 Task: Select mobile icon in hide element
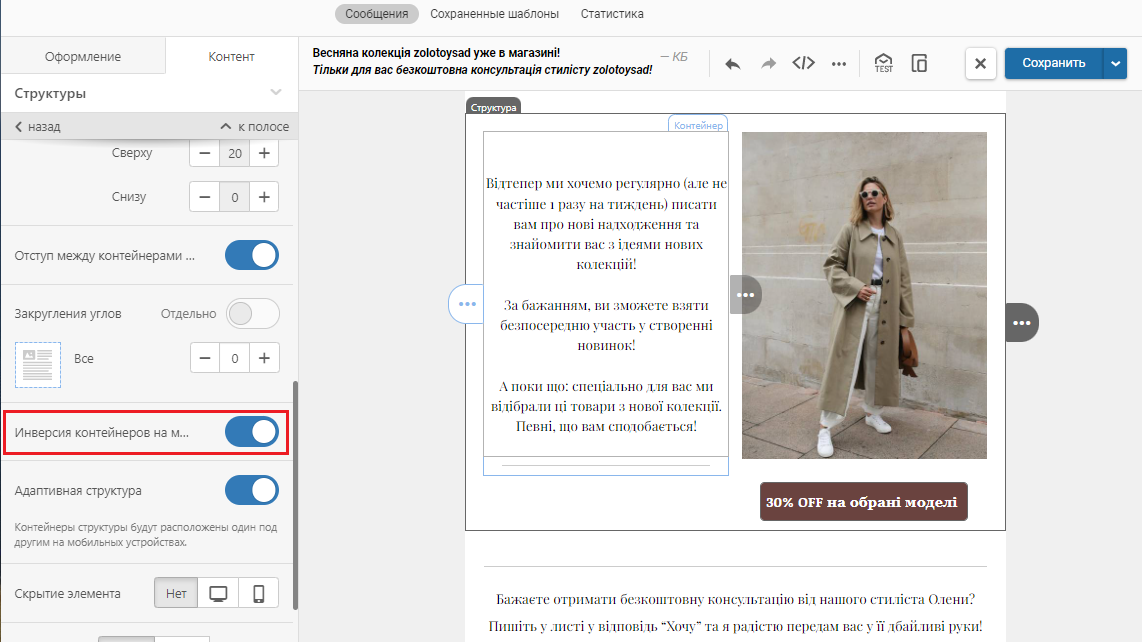click(258, 593)
